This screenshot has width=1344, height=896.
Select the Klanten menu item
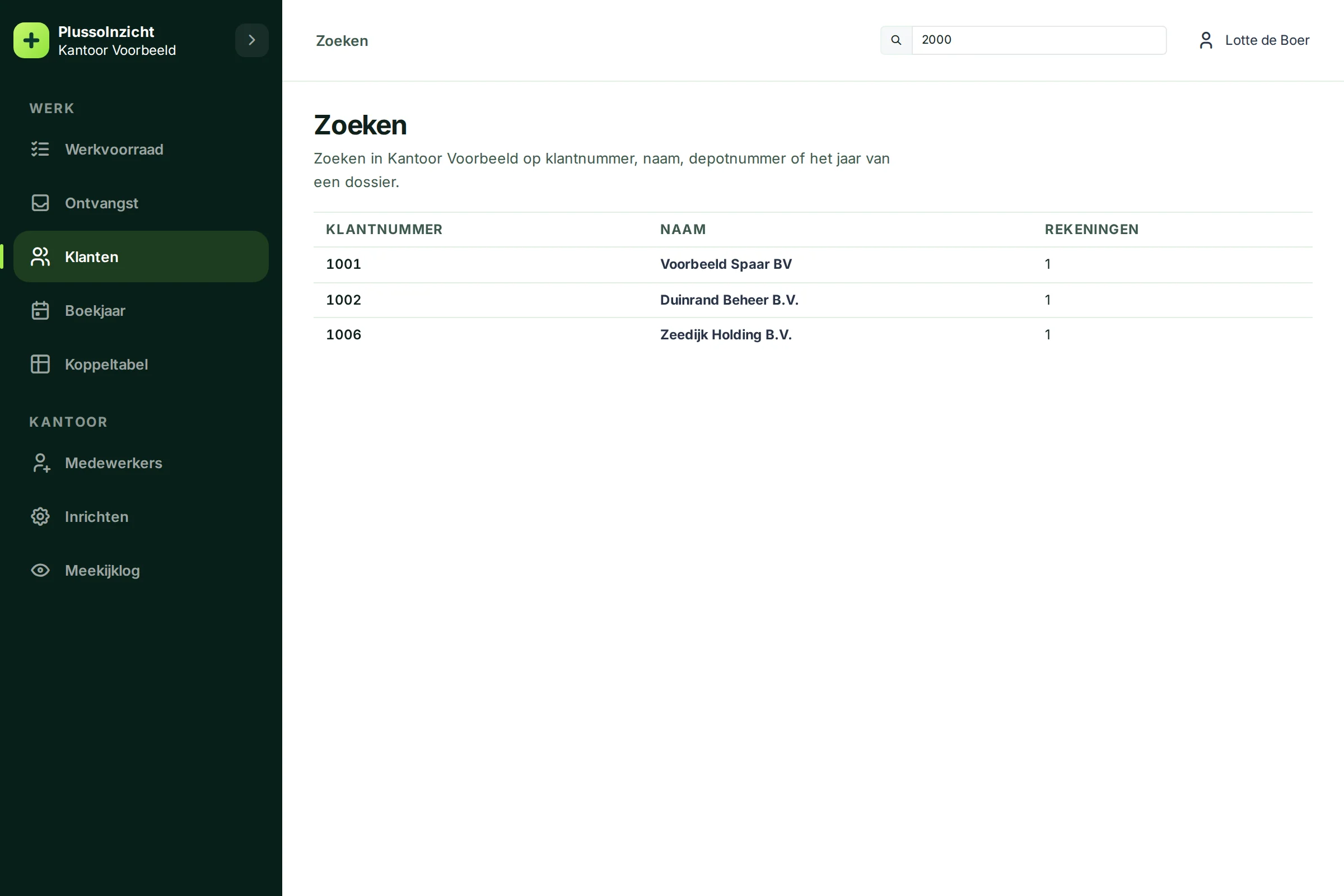pyautogui.click(x=141, y=256)
